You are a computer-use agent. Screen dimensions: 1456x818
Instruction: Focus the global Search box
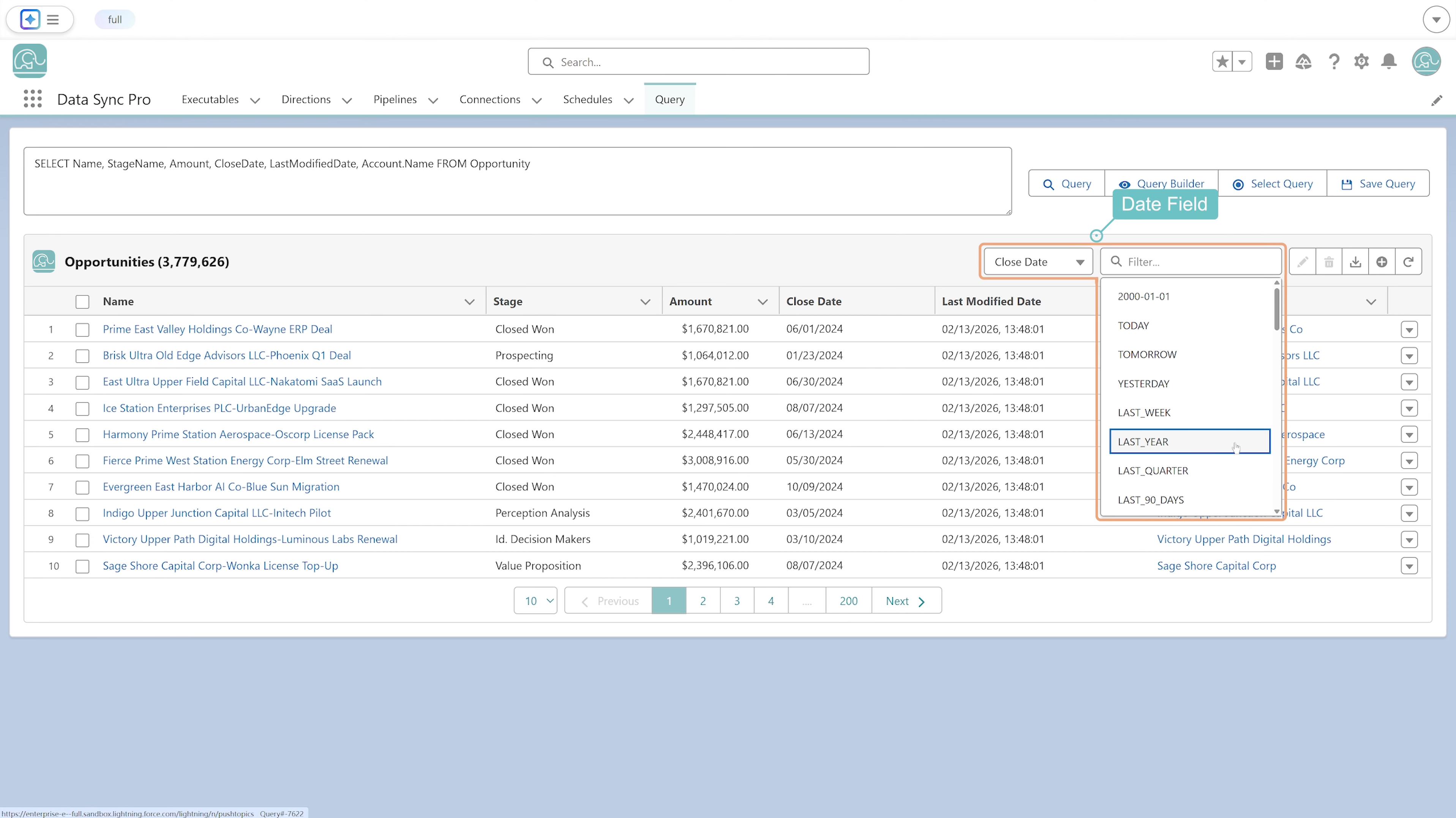click(699, 62)
